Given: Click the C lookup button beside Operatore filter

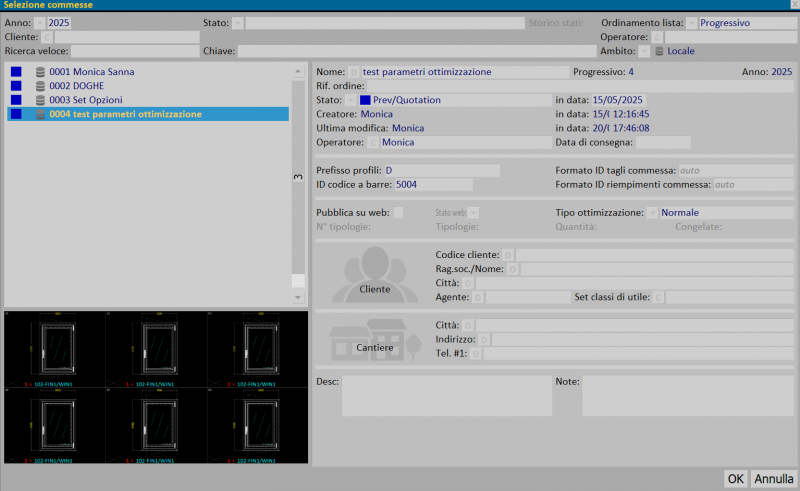Looking at the screenshot, I should click(657, 37).
